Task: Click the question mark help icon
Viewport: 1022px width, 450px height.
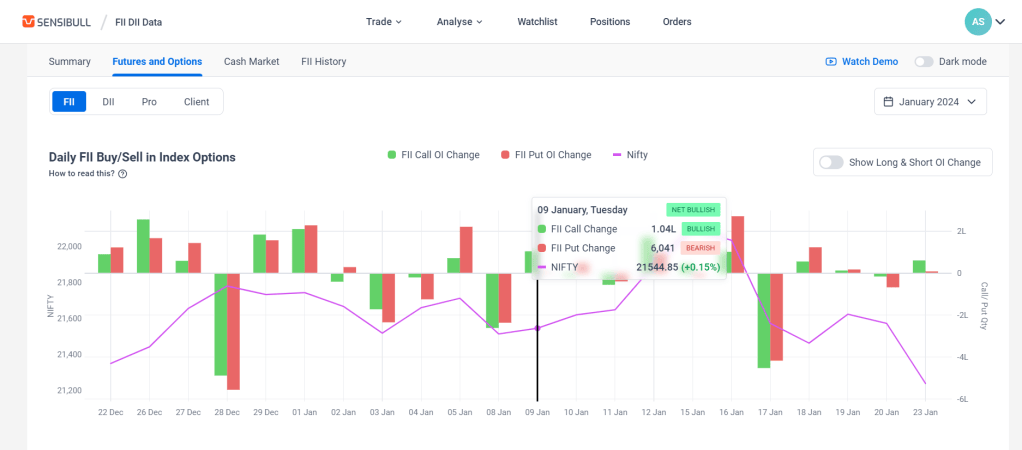Action: 123,174
